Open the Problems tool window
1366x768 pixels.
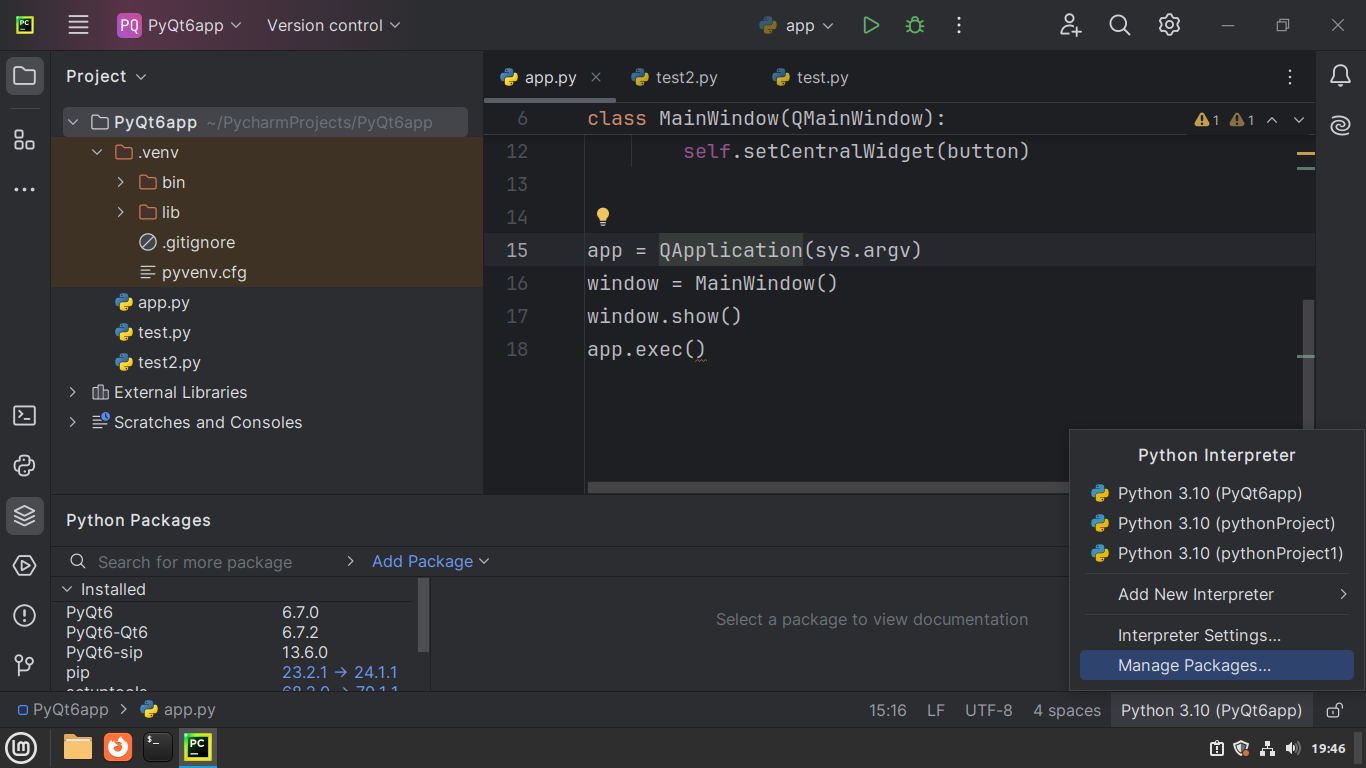click(25, 615)
